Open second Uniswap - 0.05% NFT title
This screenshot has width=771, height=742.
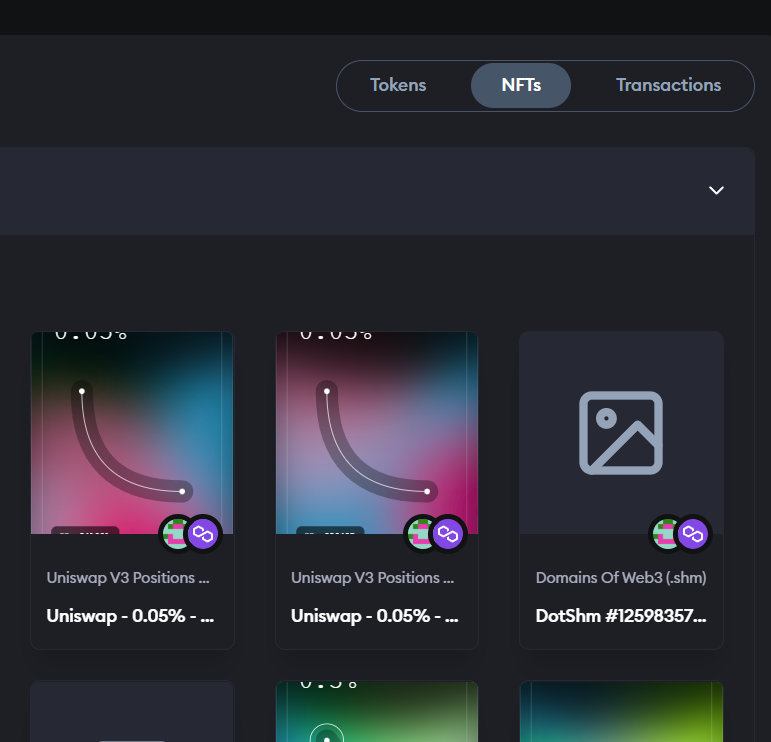(x=375, y=616)
